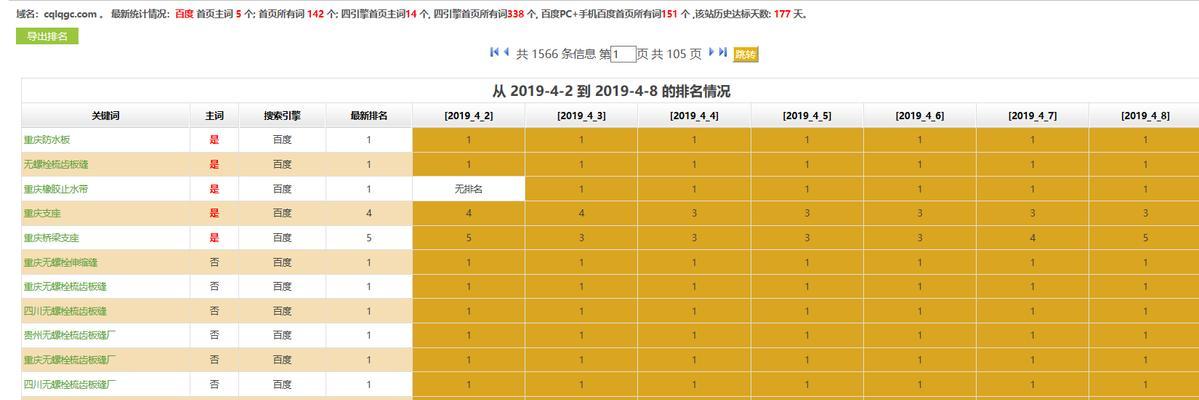This screenshot has height=400, width=1199.
Task: Click the 无排名 cell in 重庆橡胶止水带 row
Action: click(x=469, y=189)
